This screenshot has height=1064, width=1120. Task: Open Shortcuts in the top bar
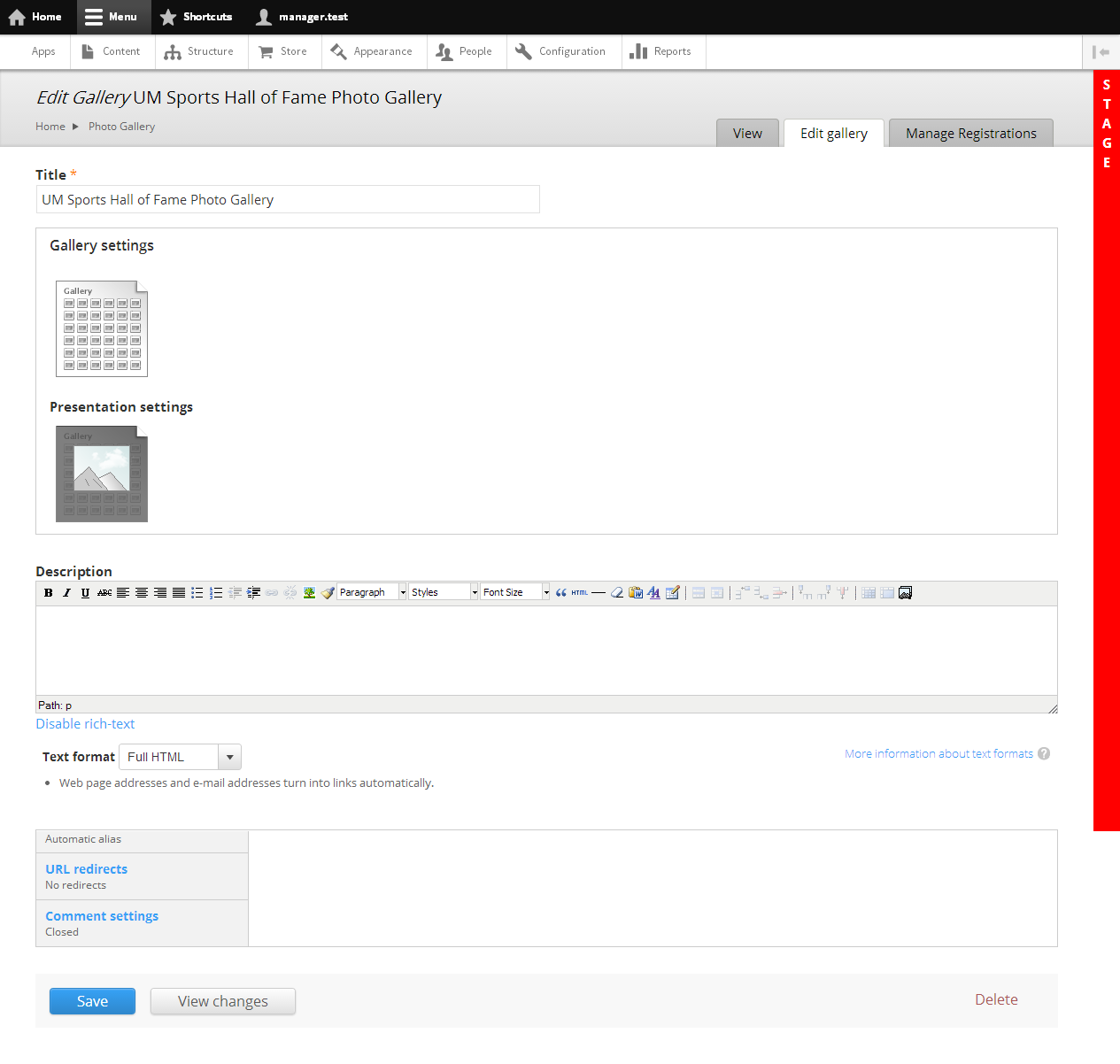pyautogui.click(x=196, y=17)
